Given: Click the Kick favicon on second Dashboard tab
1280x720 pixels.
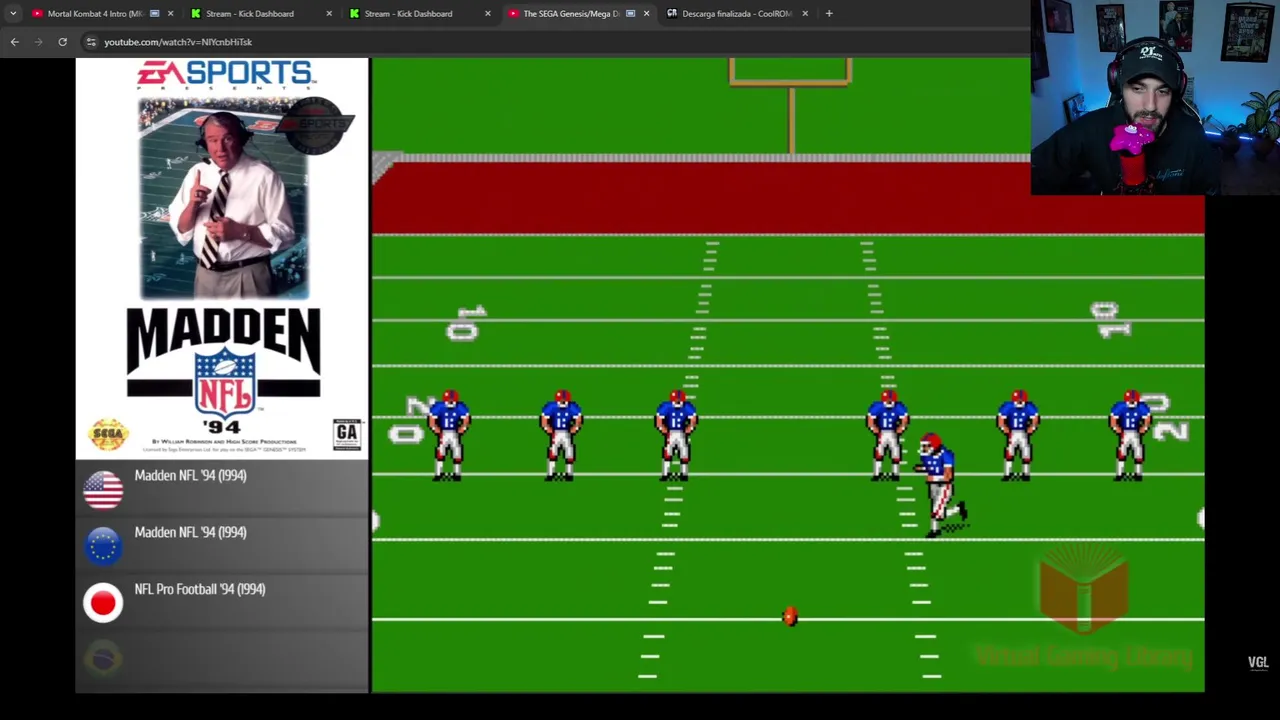Looking at the screenshot, I should [x=355, y=14].
